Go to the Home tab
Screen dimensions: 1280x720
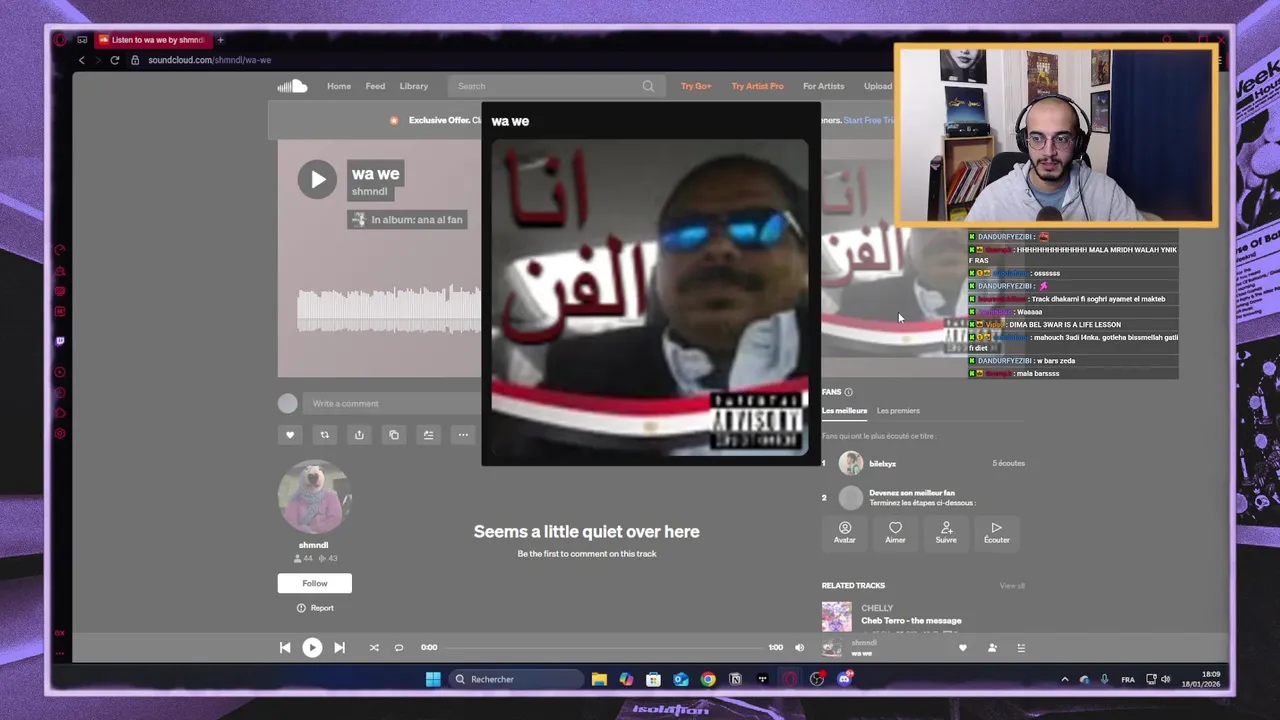[x=339, y=86]
